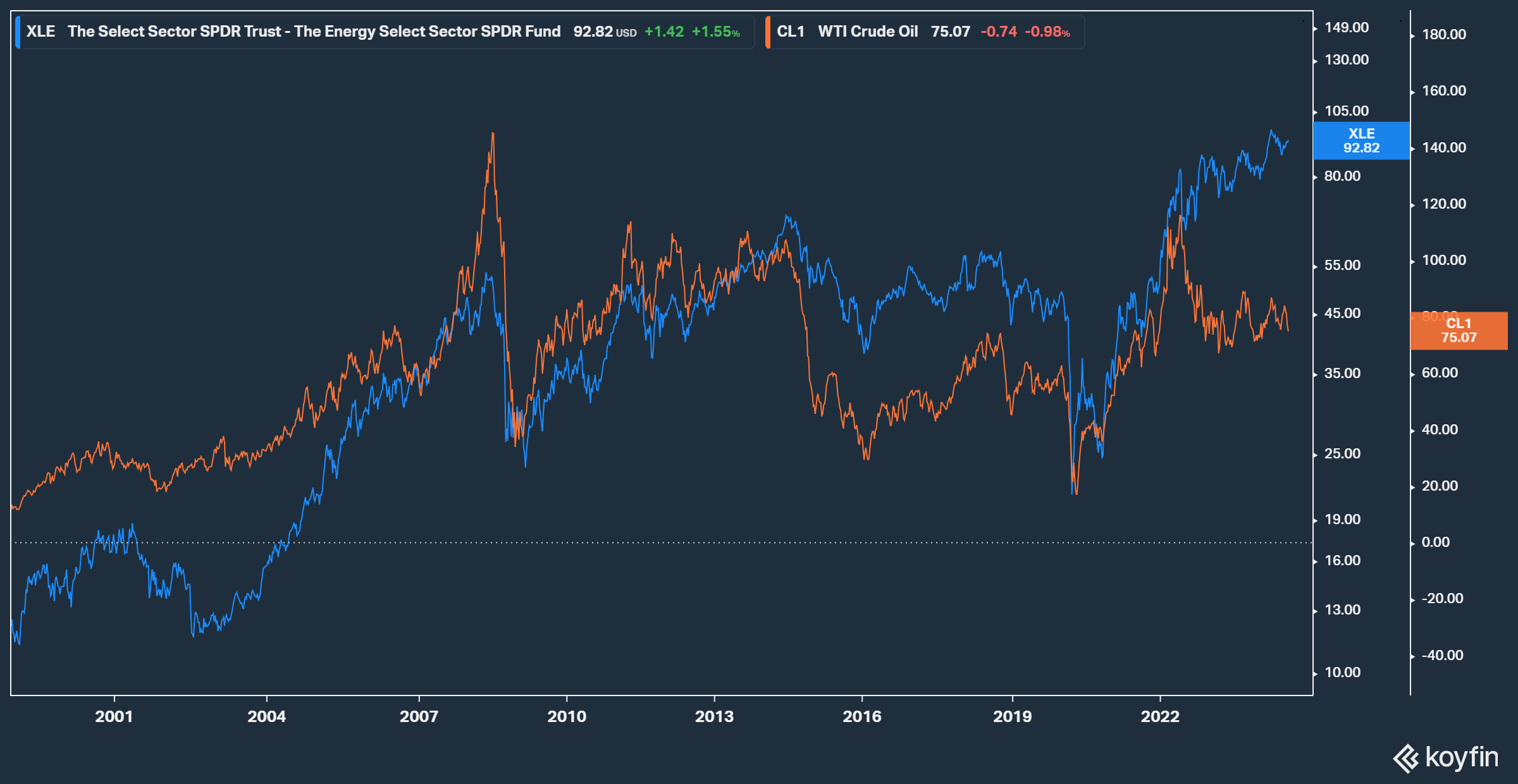Viewport: 1518px width, 784px height.
Task: Click the blue XLE color bar in legend
Action: pos(18,32)
